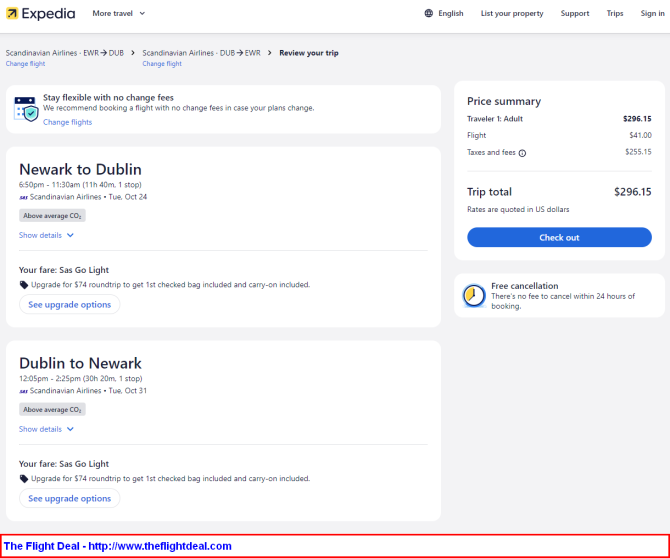Click the Free cancellation heading

(x=525, y=286)
